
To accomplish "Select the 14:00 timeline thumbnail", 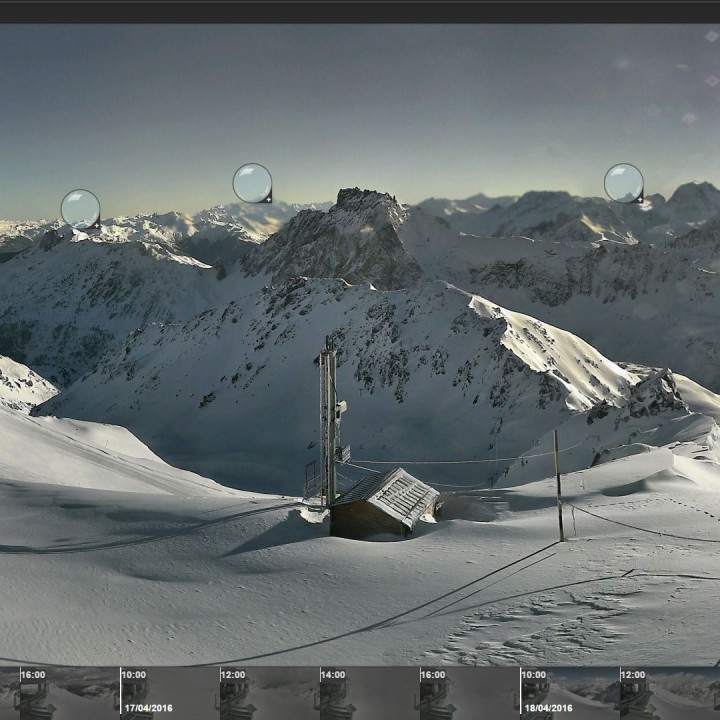I will point(370,693).
